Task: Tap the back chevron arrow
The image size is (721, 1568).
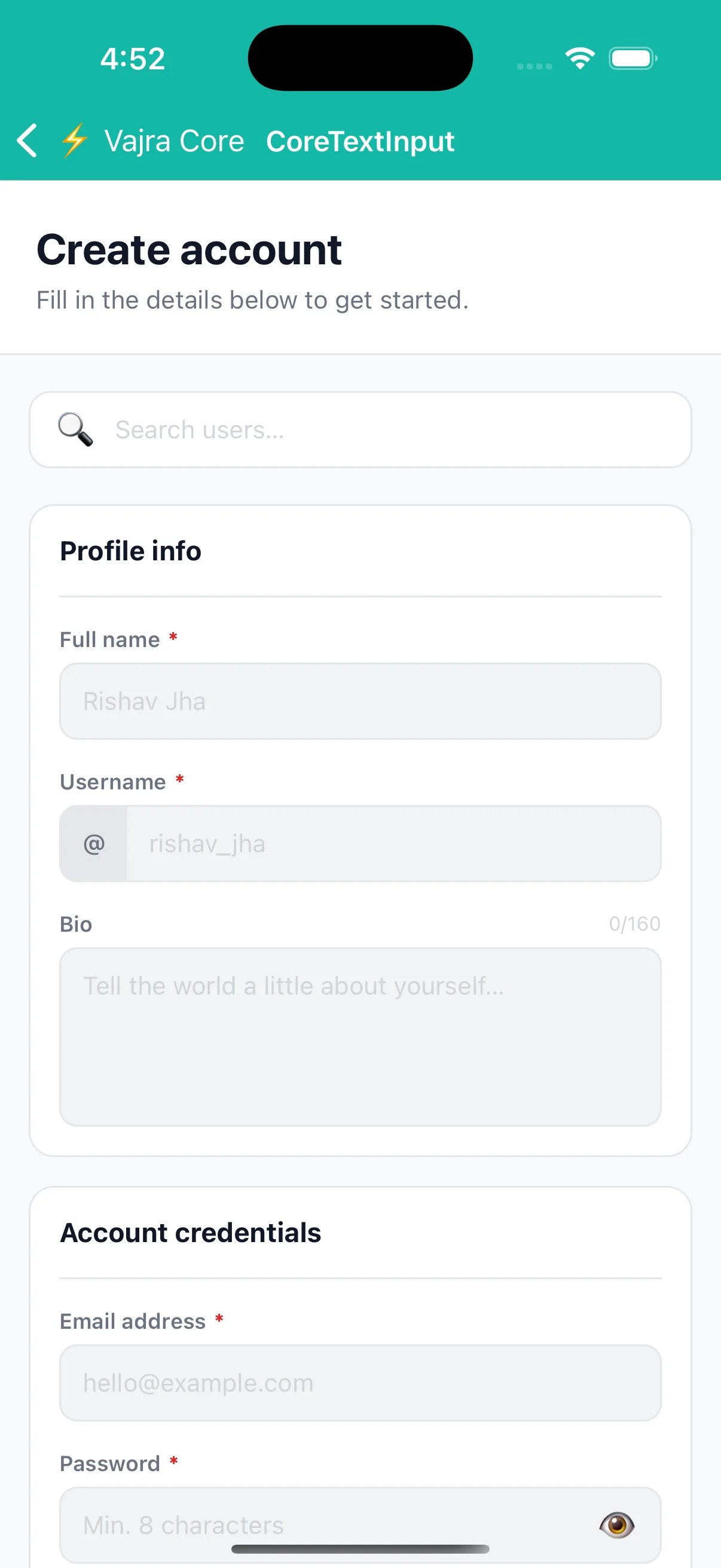Action: (27, 141)
